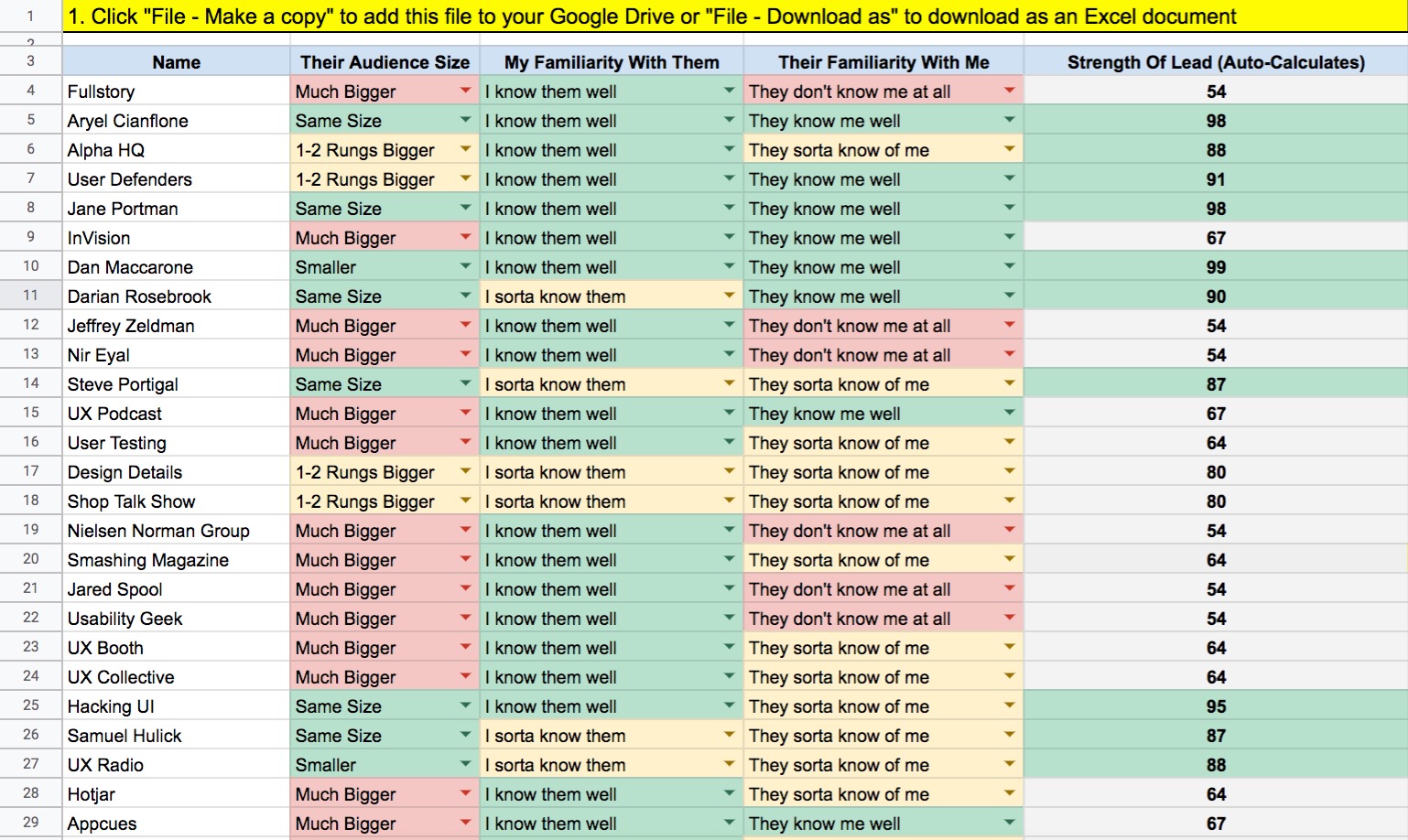Click the 'Jane Portman' name cell

point(176,208)
